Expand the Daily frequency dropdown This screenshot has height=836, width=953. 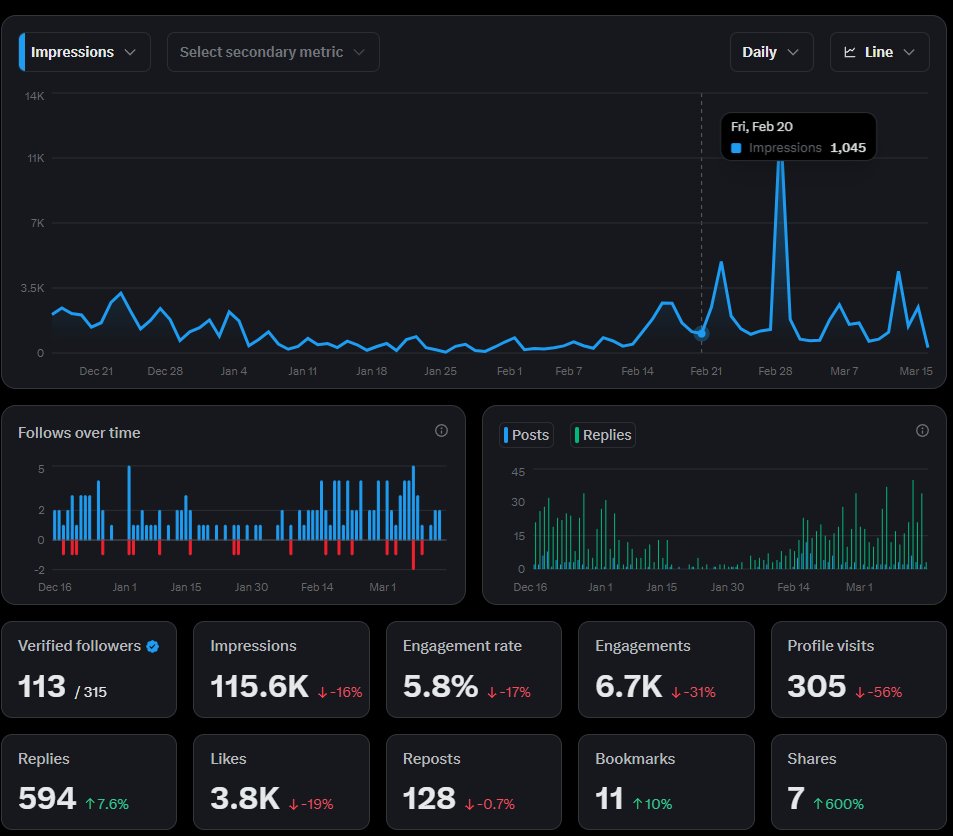point(771,51)
